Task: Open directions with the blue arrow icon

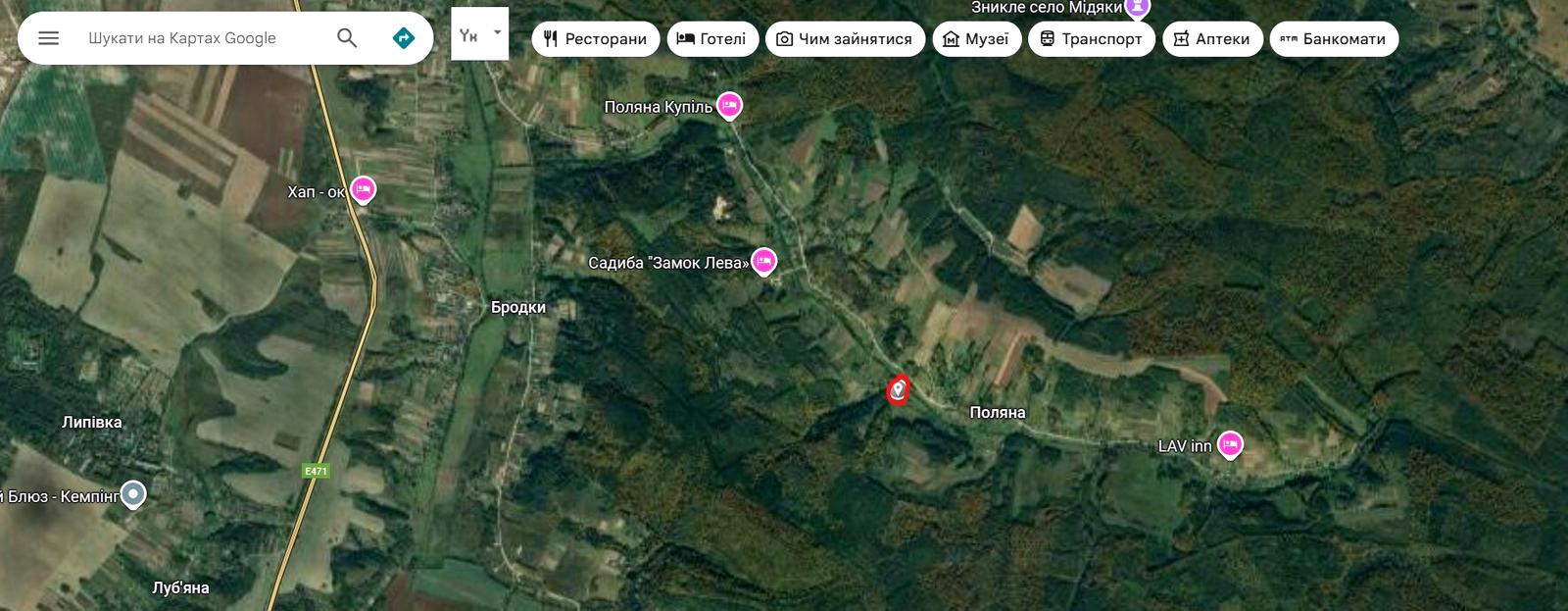Action: click(403, 38)
